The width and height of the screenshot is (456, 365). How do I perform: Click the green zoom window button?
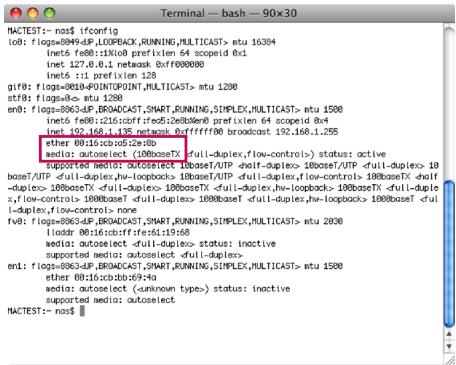(50, 13)
